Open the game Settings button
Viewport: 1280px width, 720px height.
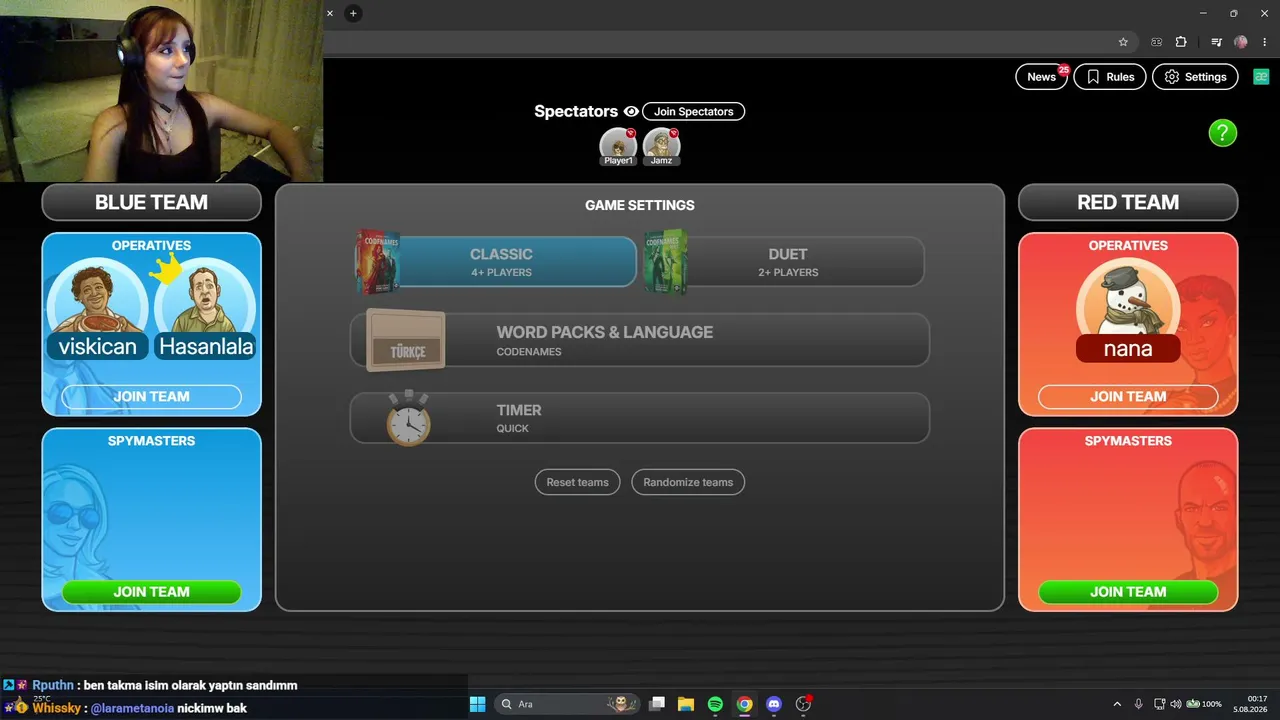[x=1196, y=77]
